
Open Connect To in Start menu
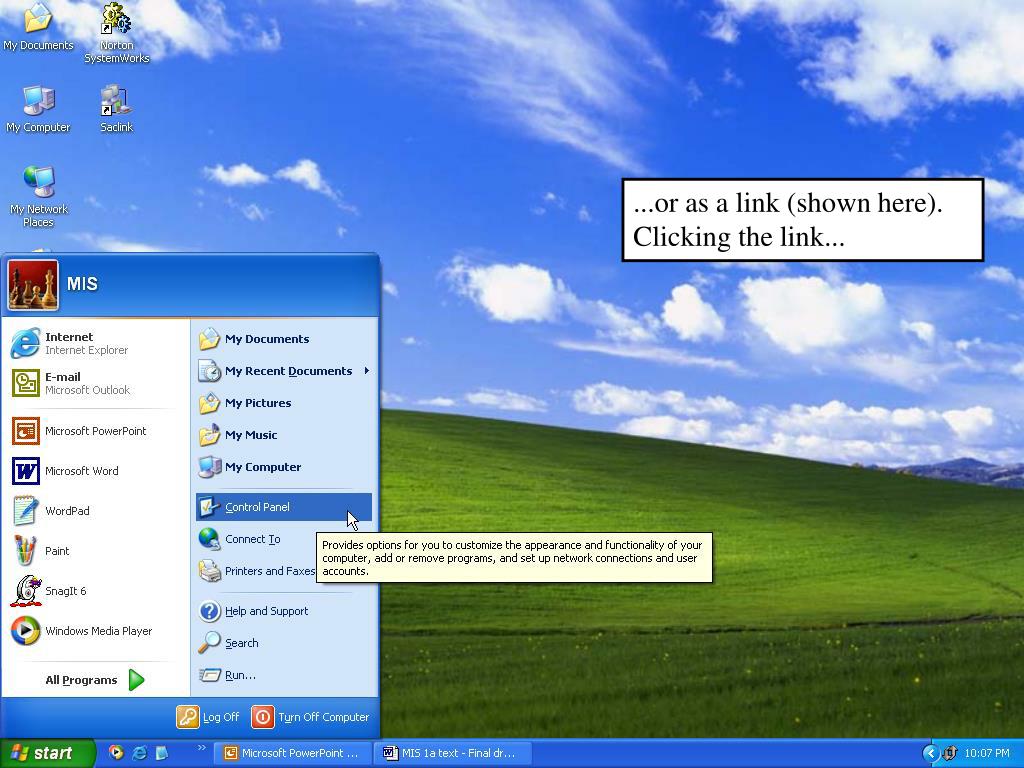(256, 539)
